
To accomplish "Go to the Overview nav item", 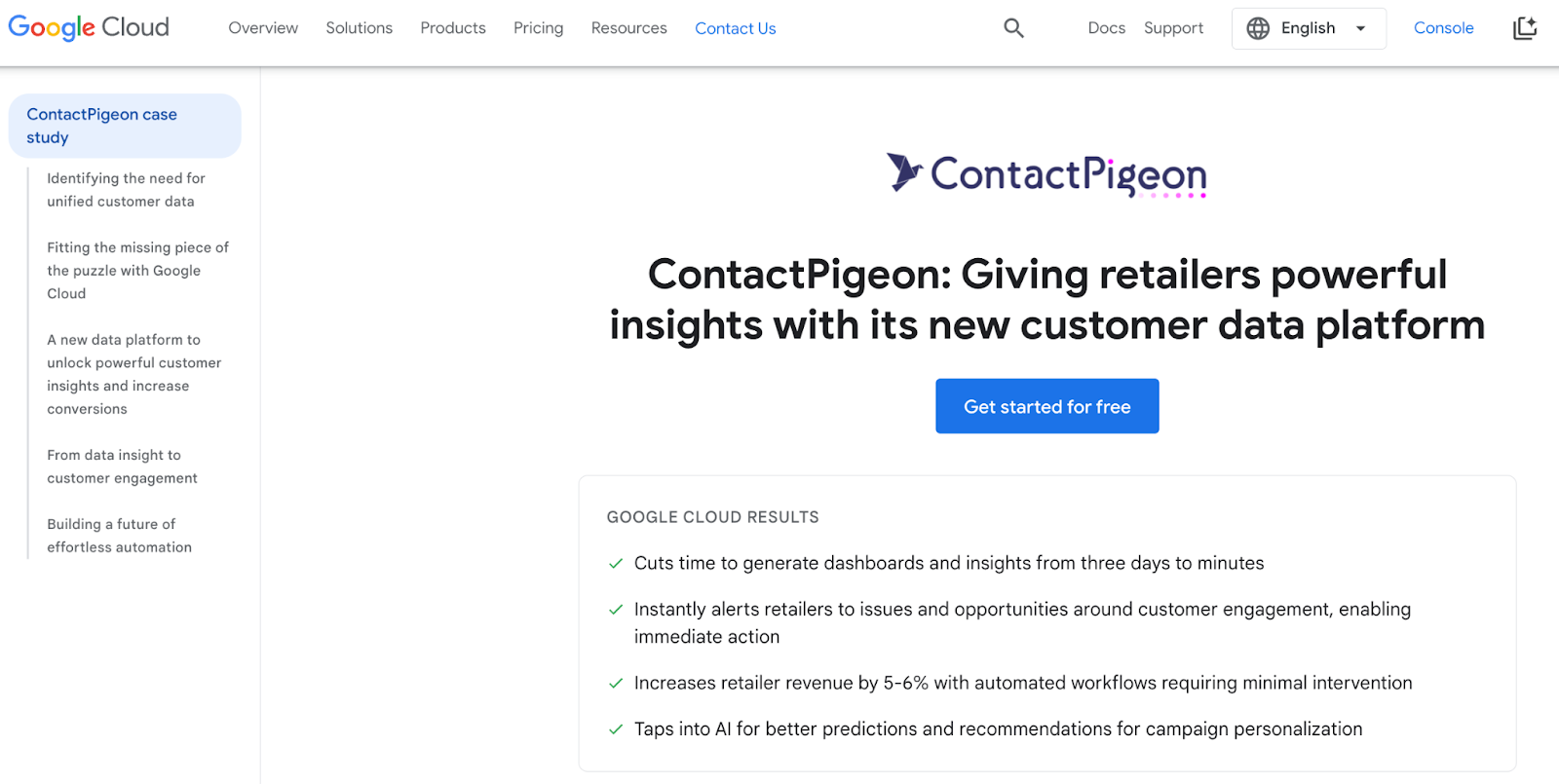I will point(263,28).
